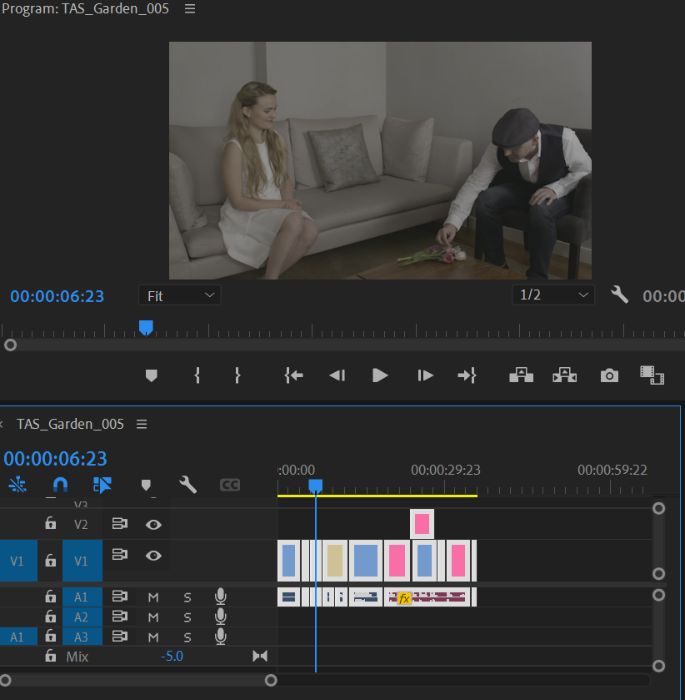
Task: Click the timeline playhead position timecode
Action: coord(55,459)
